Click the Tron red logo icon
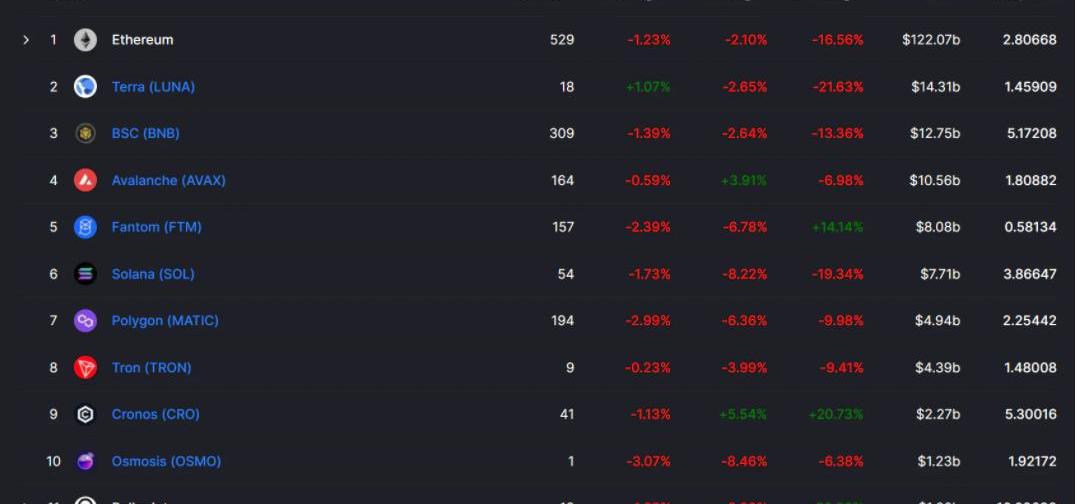The height and width of the screenshot is (504, 1077). [x=85, y=367]
